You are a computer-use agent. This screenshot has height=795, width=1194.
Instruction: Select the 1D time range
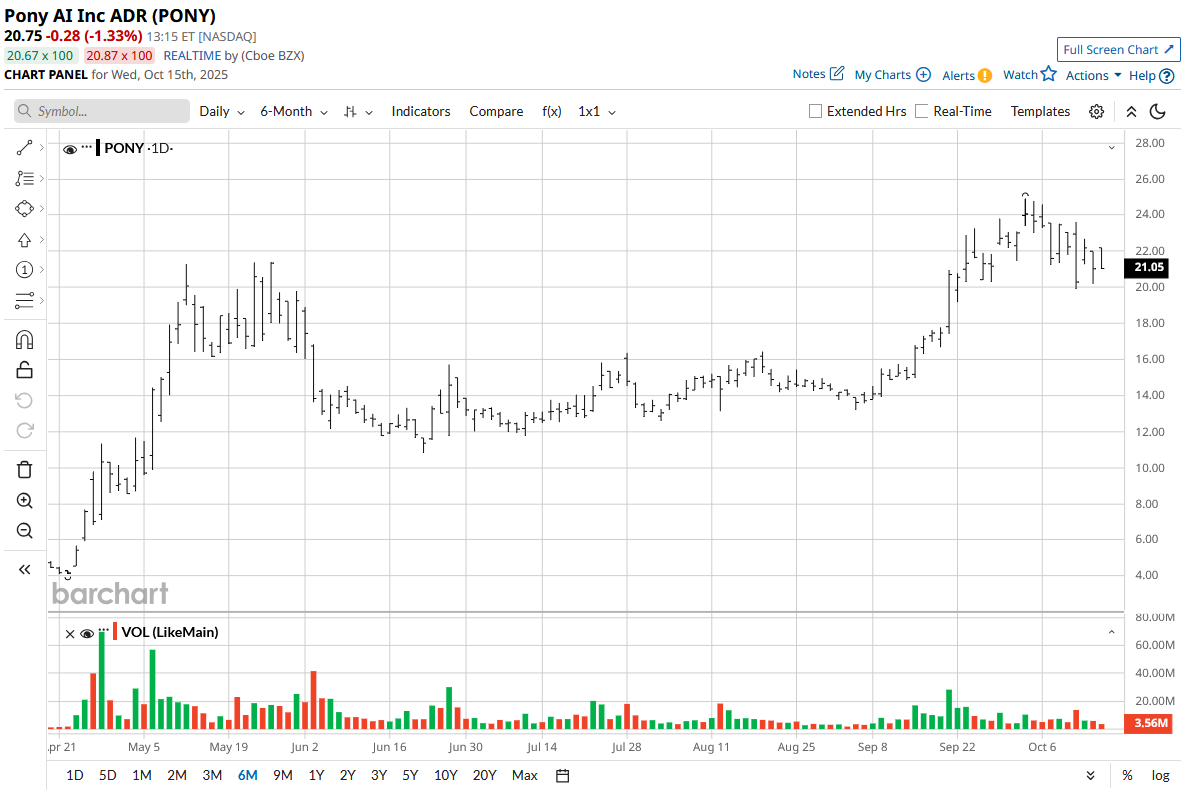click(x=75, y=775)
